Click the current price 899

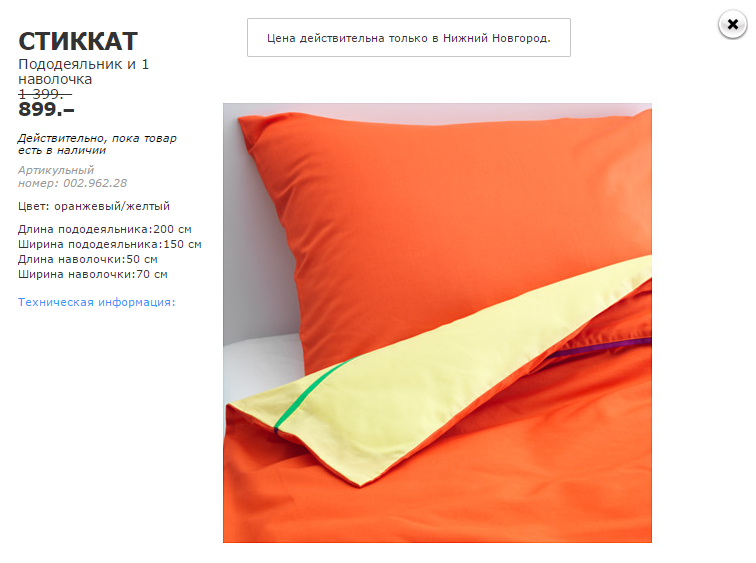point(46,109)
